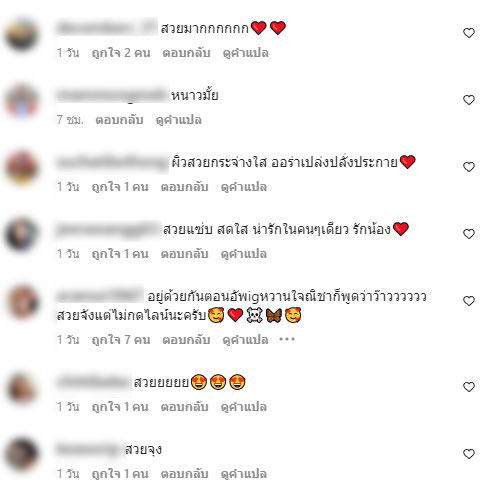Open username of the สวยแซ่บ commenter

pos(108,230)
